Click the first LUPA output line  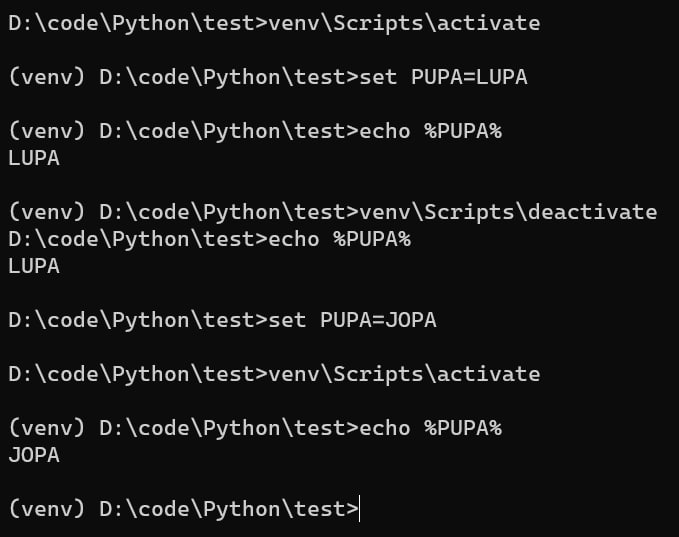point(34,158)
